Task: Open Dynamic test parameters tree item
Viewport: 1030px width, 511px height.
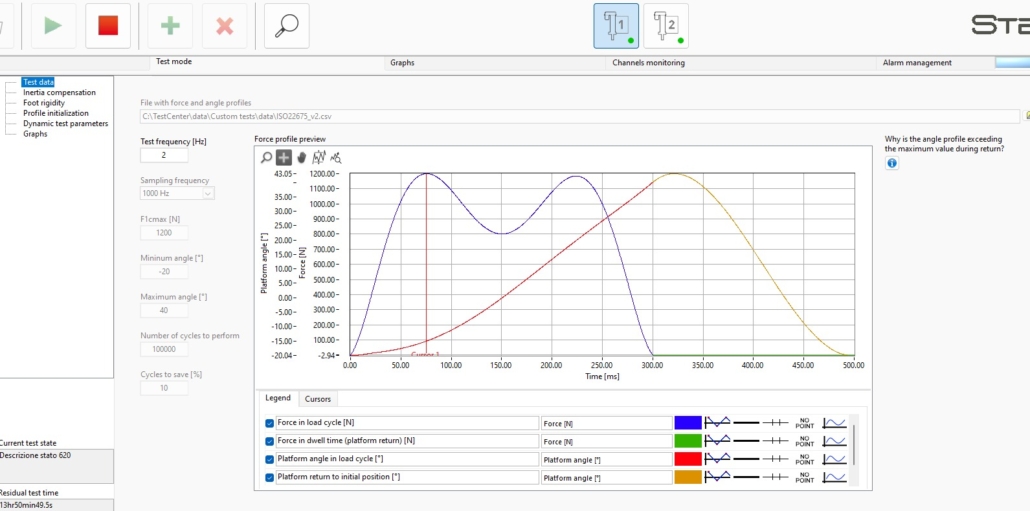Action: click(x=66, y=123)
